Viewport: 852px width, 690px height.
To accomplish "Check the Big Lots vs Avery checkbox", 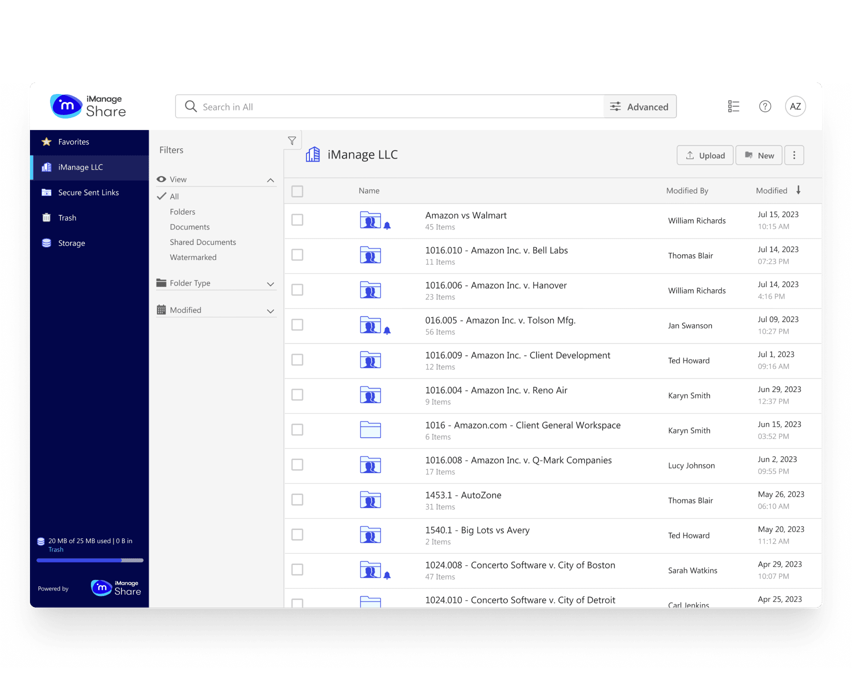I will tap(297, 535).
